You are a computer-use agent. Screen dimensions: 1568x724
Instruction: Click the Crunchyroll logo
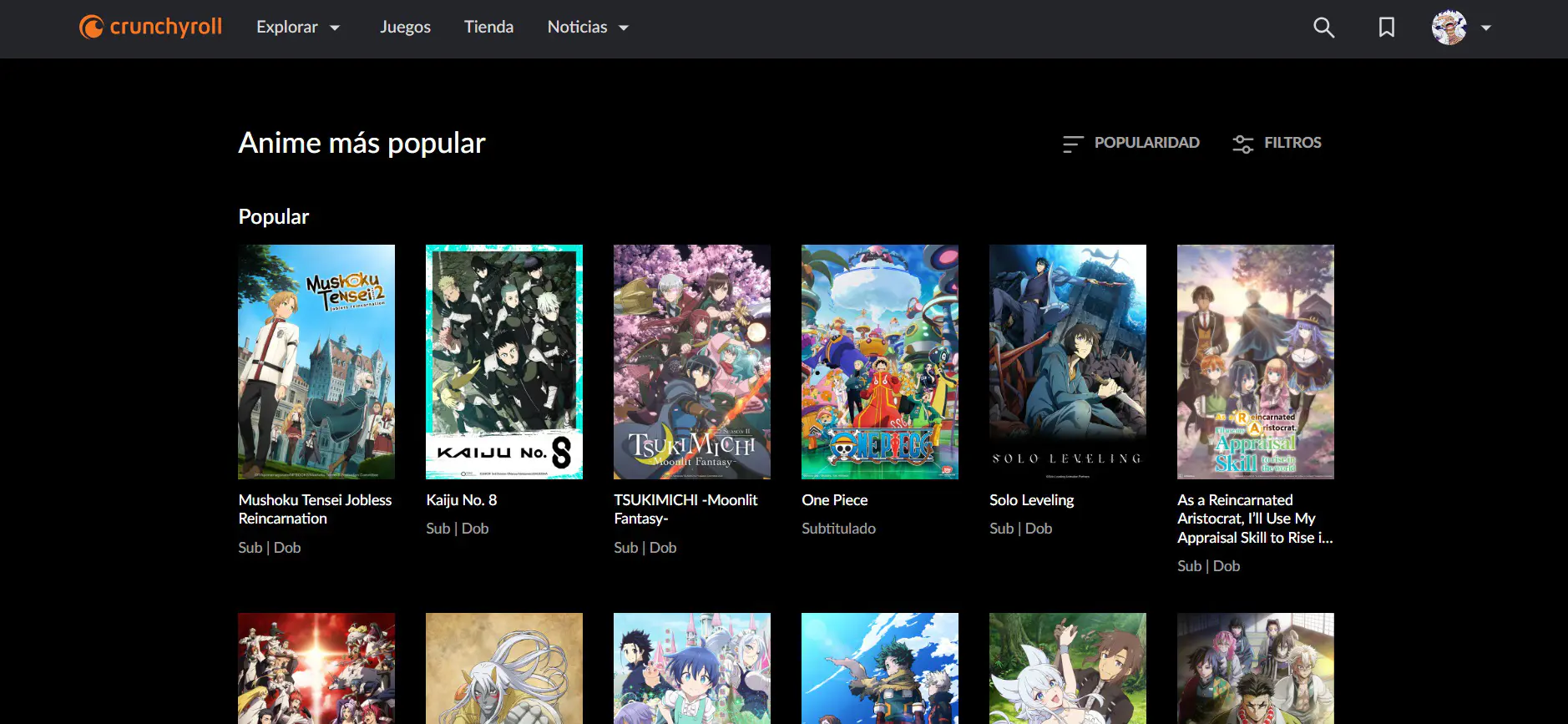click(x=150, y=27)
